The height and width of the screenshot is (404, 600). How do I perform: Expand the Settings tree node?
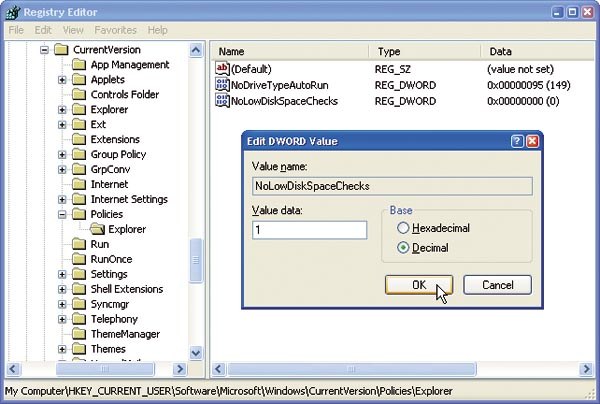[62, 274]
